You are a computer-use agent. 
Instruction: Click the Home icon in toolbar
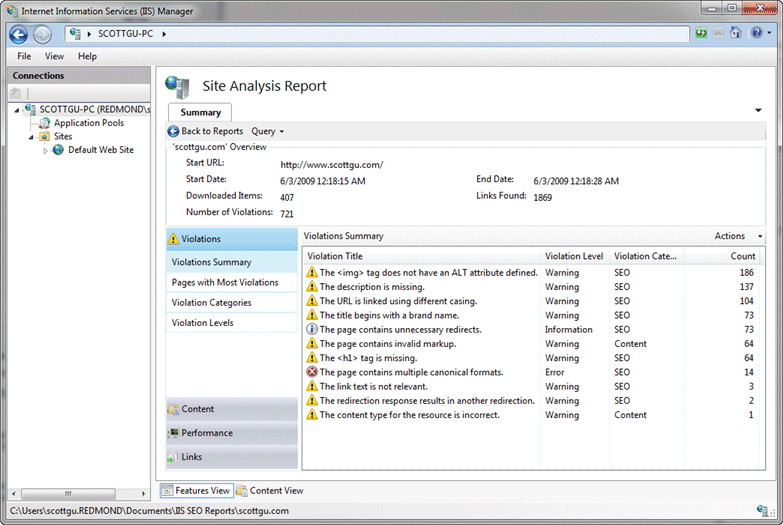click(x=736, y=33)
